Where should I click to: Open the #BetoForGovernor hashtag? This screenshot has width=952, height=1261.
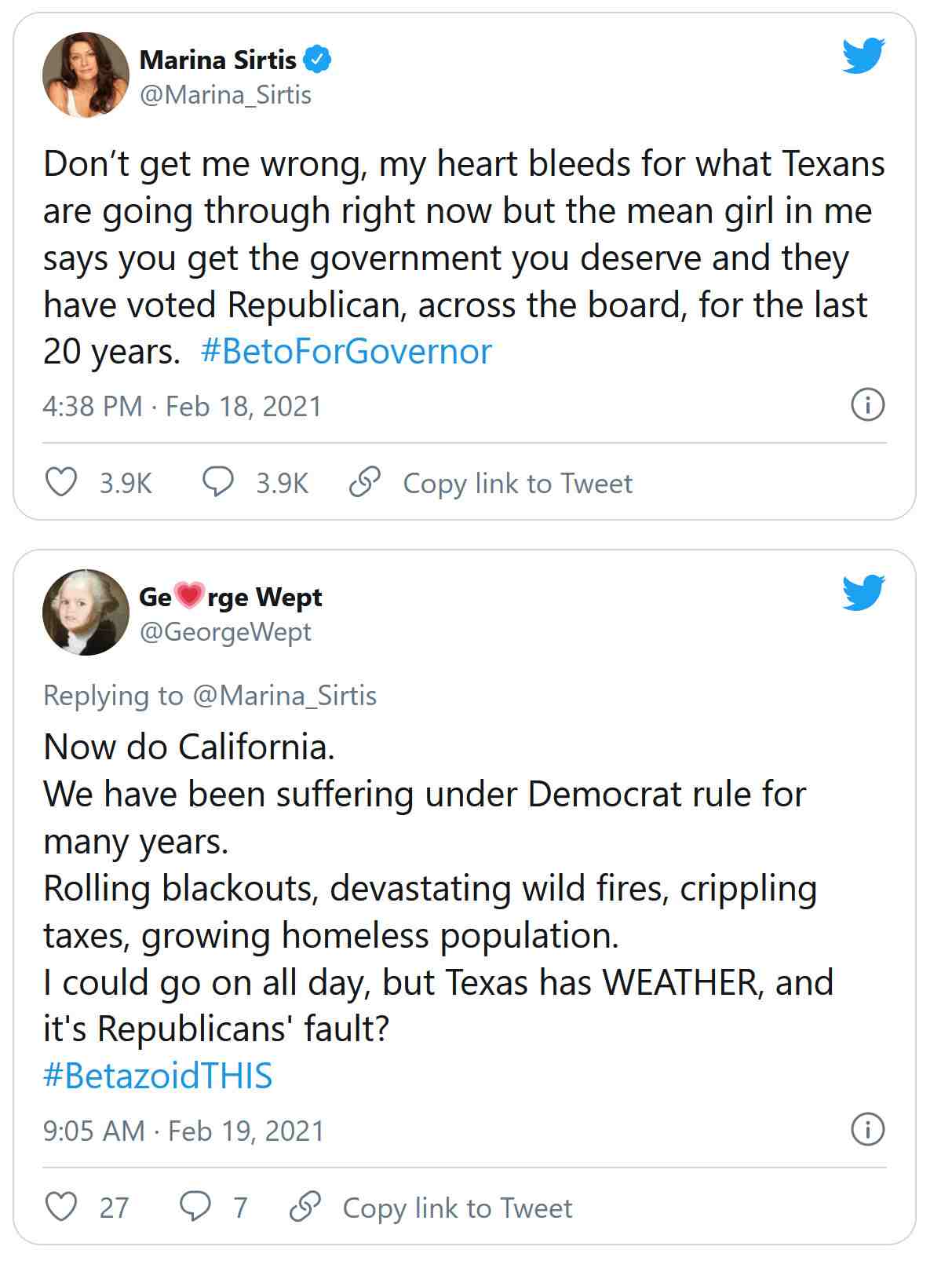[346, 351]
